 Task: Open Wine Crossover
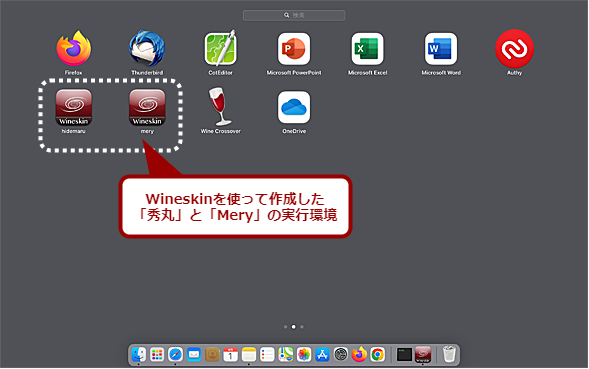(x=220, y=107)
